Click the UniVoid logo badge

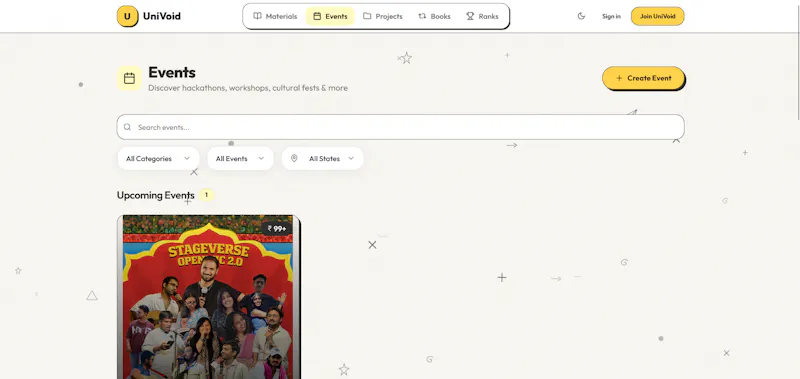click(x=127, y=16)
